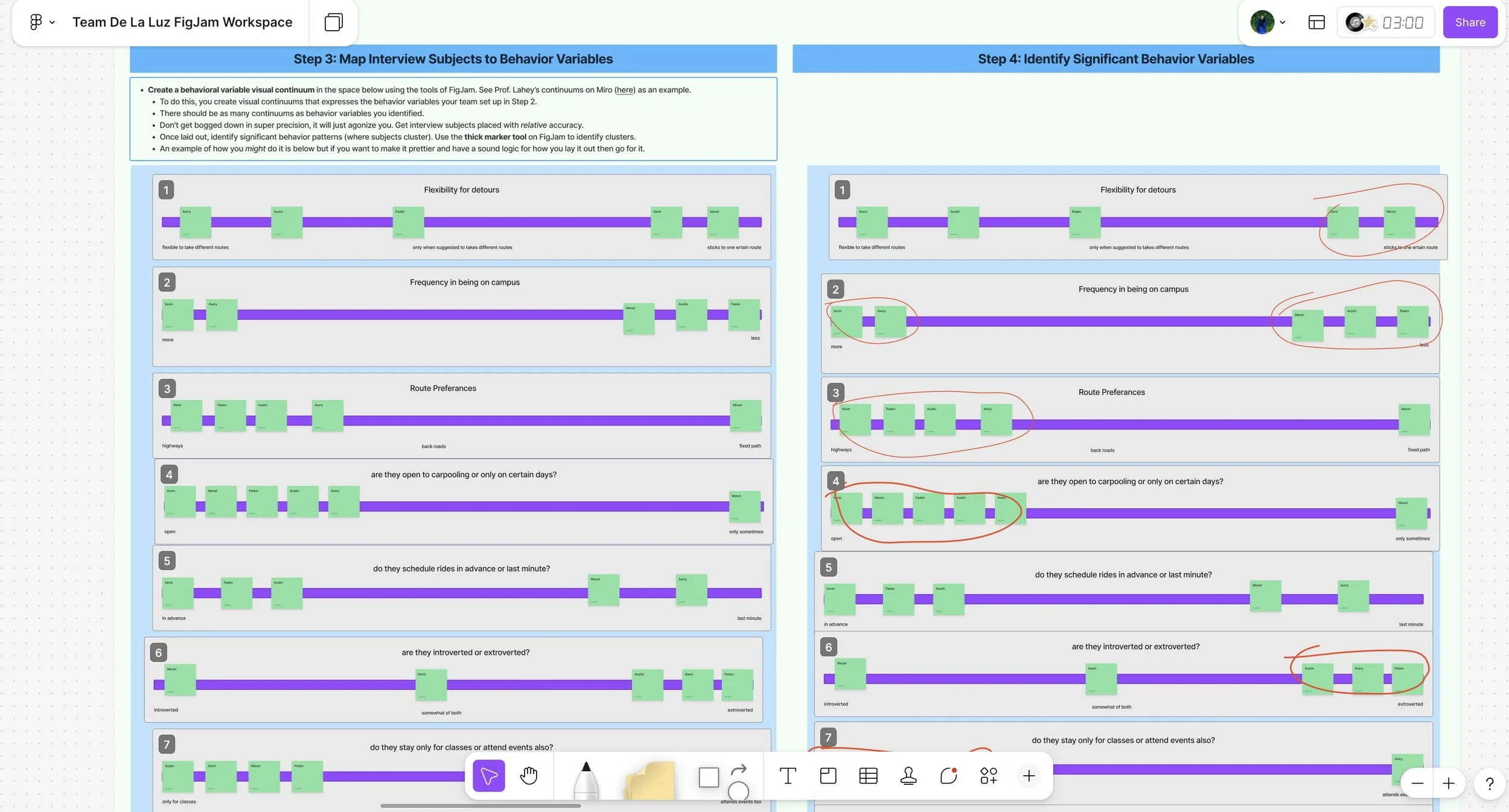Toggle the pages panel icon
The height and width of the screenshot is (812, 1509).
333,22
